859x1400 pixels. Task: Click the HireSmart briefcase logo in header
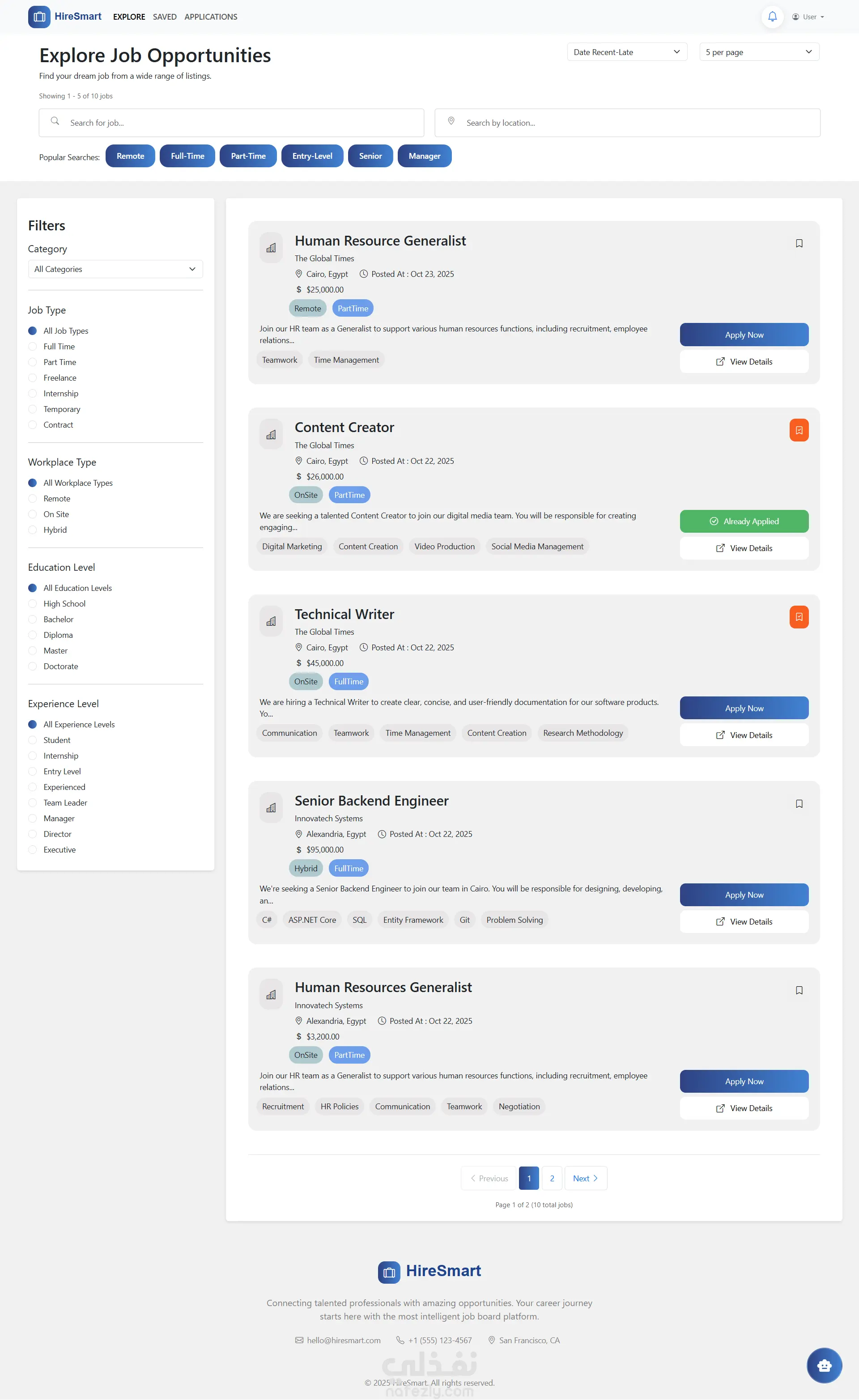click(39, 17)
